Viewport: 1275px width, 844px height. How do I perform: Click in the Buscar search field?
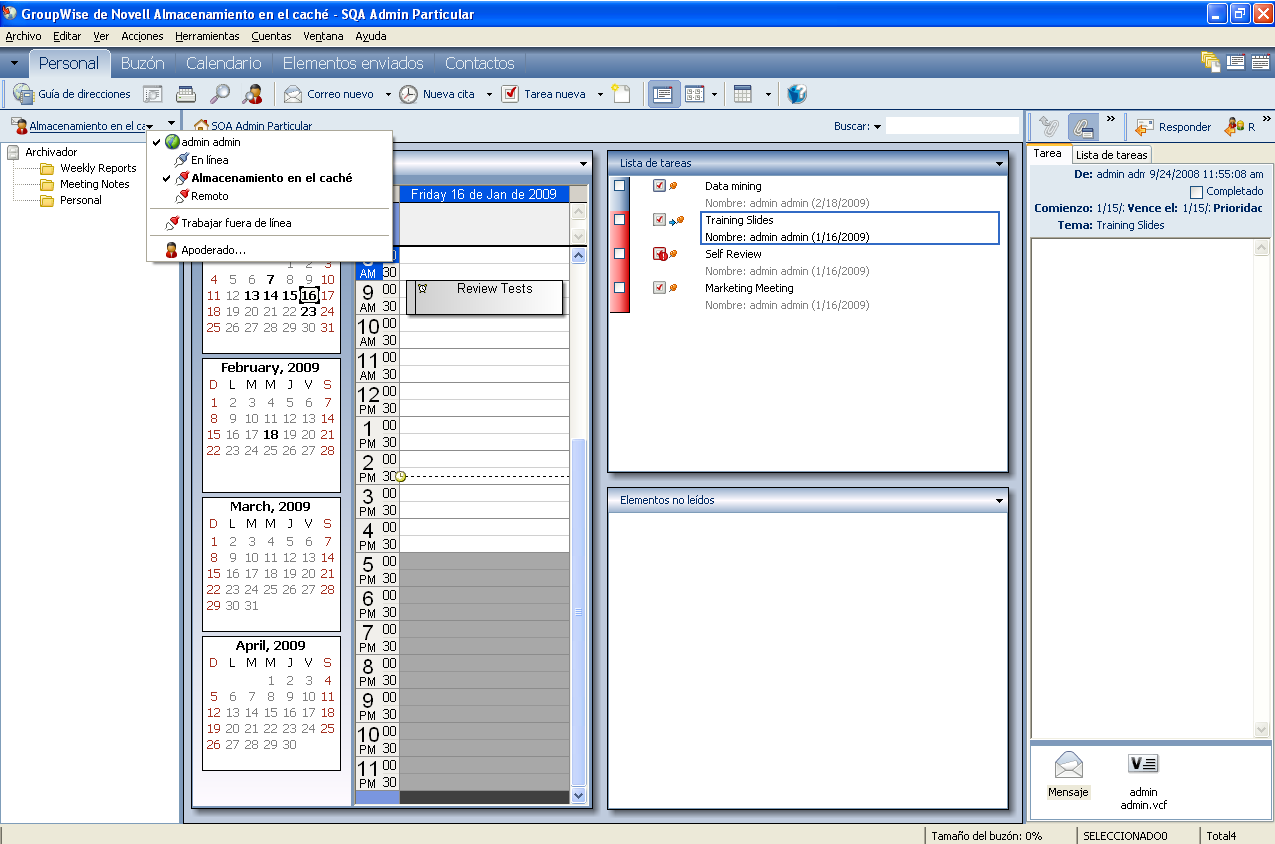pyautogui.click(x=952, y=126)
